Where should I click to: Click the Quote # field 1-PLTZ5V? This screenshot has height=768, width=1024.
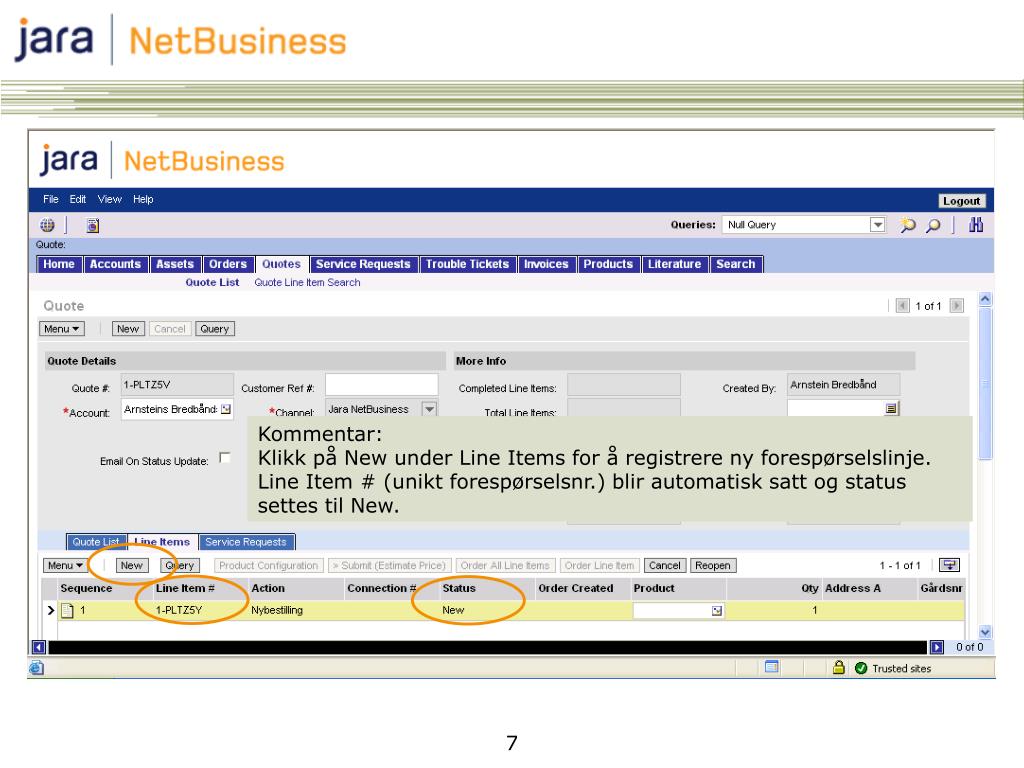pyautogui.click(x=177, y=385)
